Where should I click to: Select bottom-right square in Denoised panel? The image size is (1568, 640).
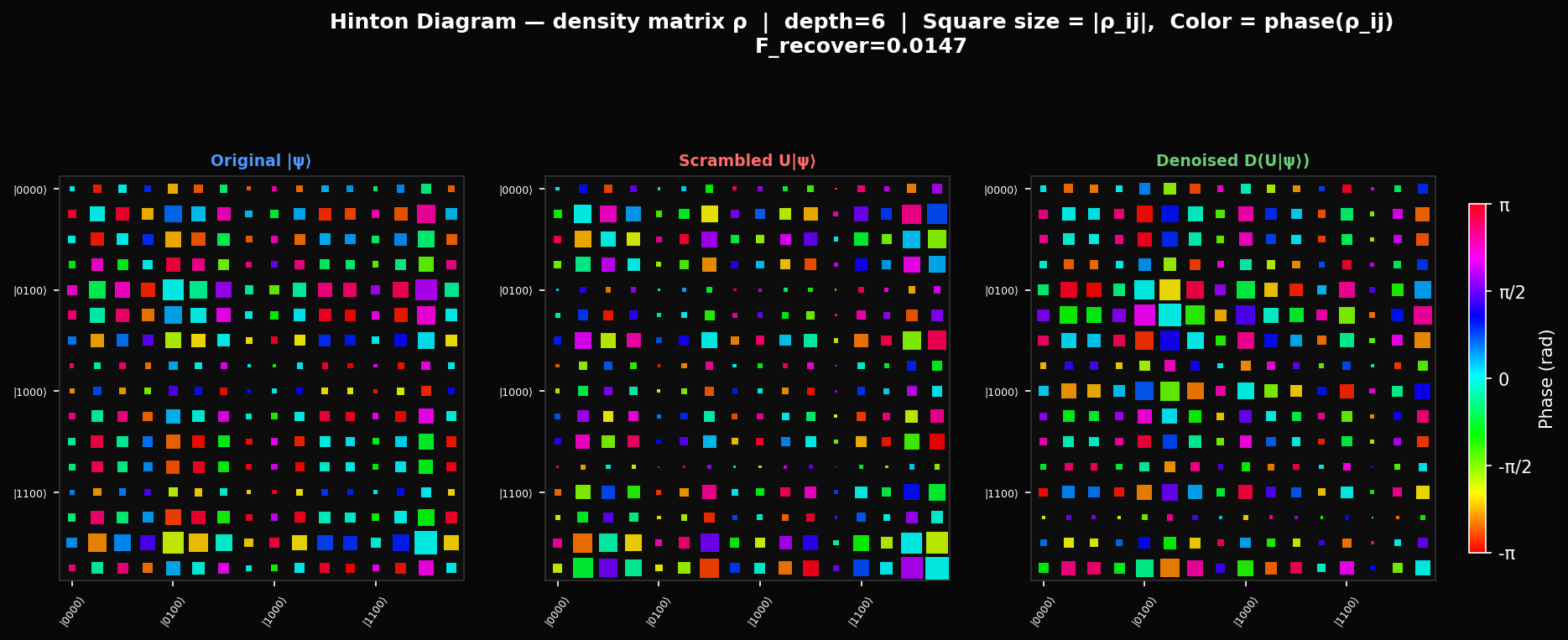coord(1423,568)
